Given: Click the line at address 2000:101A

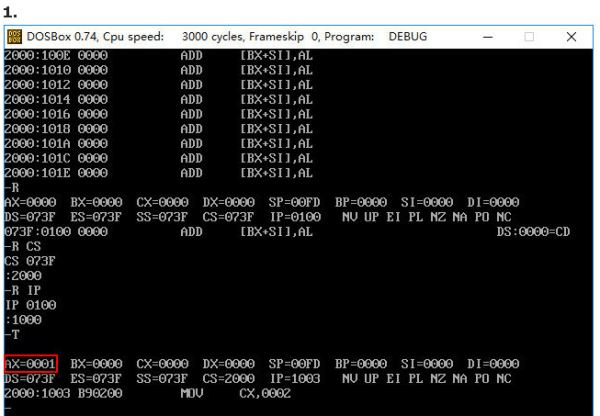Looking at the screenshot, I should (159, 144).
